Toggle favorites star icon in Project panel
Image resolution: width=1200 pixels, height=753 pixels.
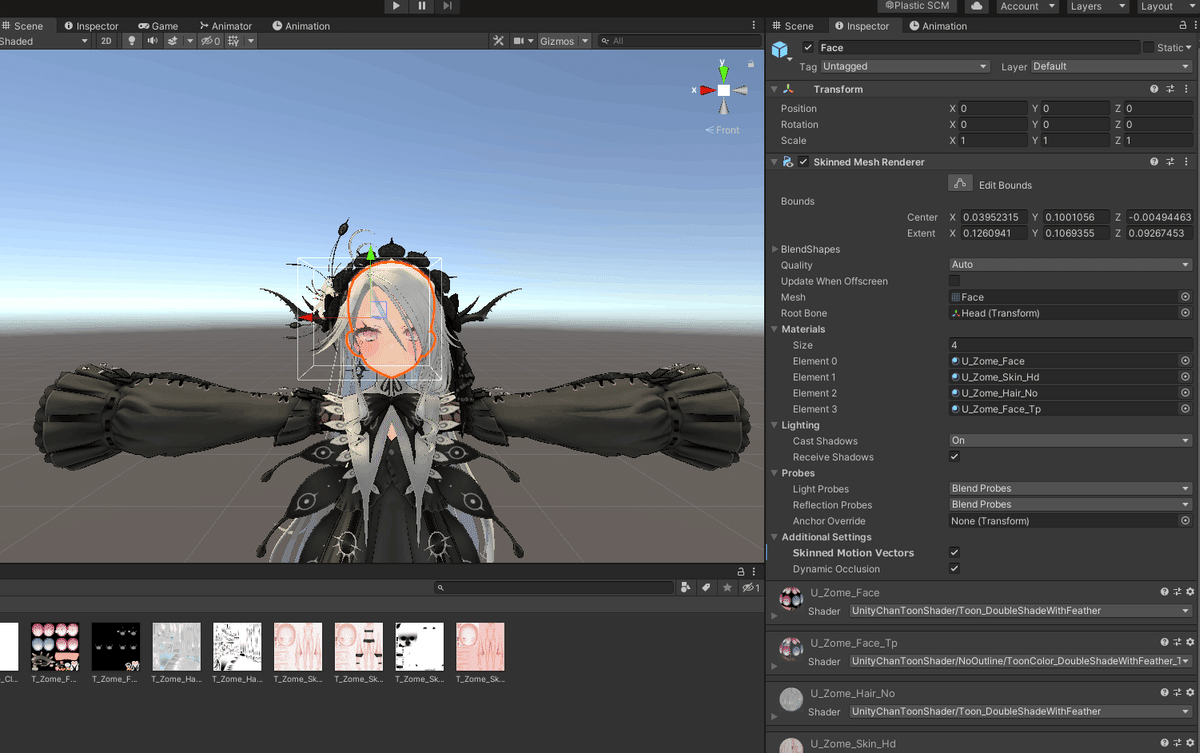coord(727,588)
